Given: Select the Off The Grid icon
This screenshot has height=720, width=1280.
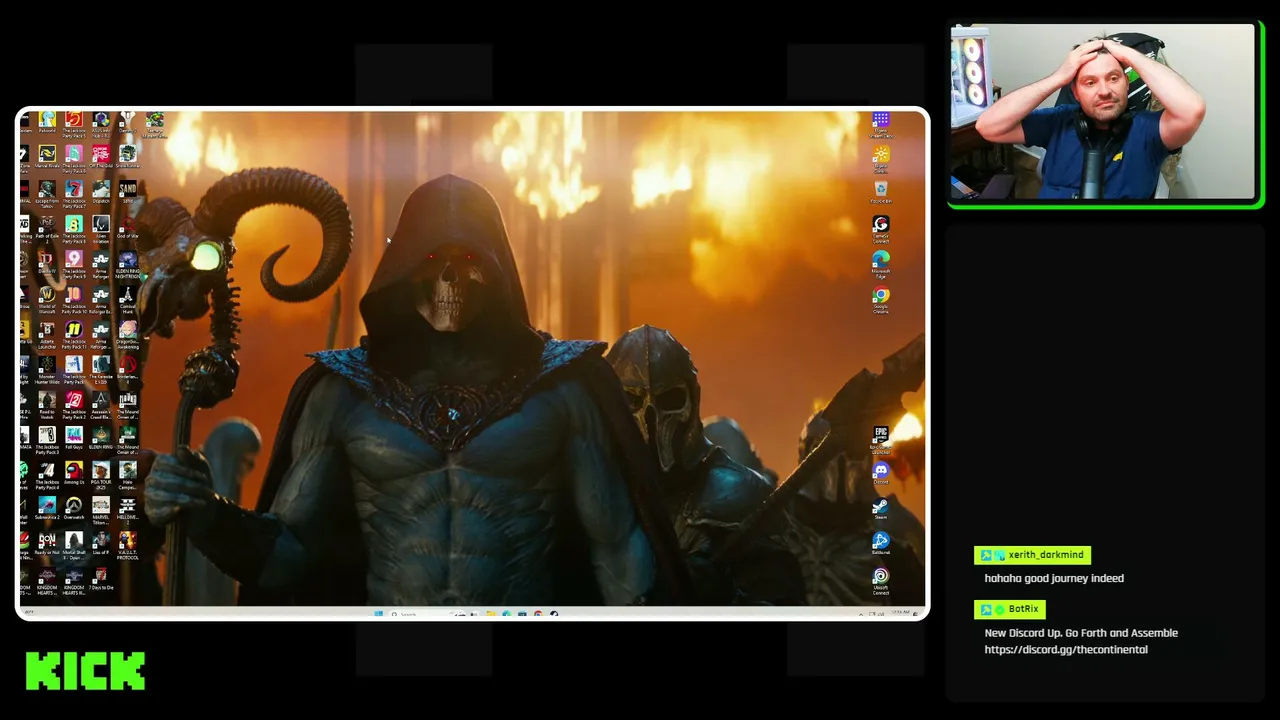Looking at the screenshot, I should tap(101, 157).
